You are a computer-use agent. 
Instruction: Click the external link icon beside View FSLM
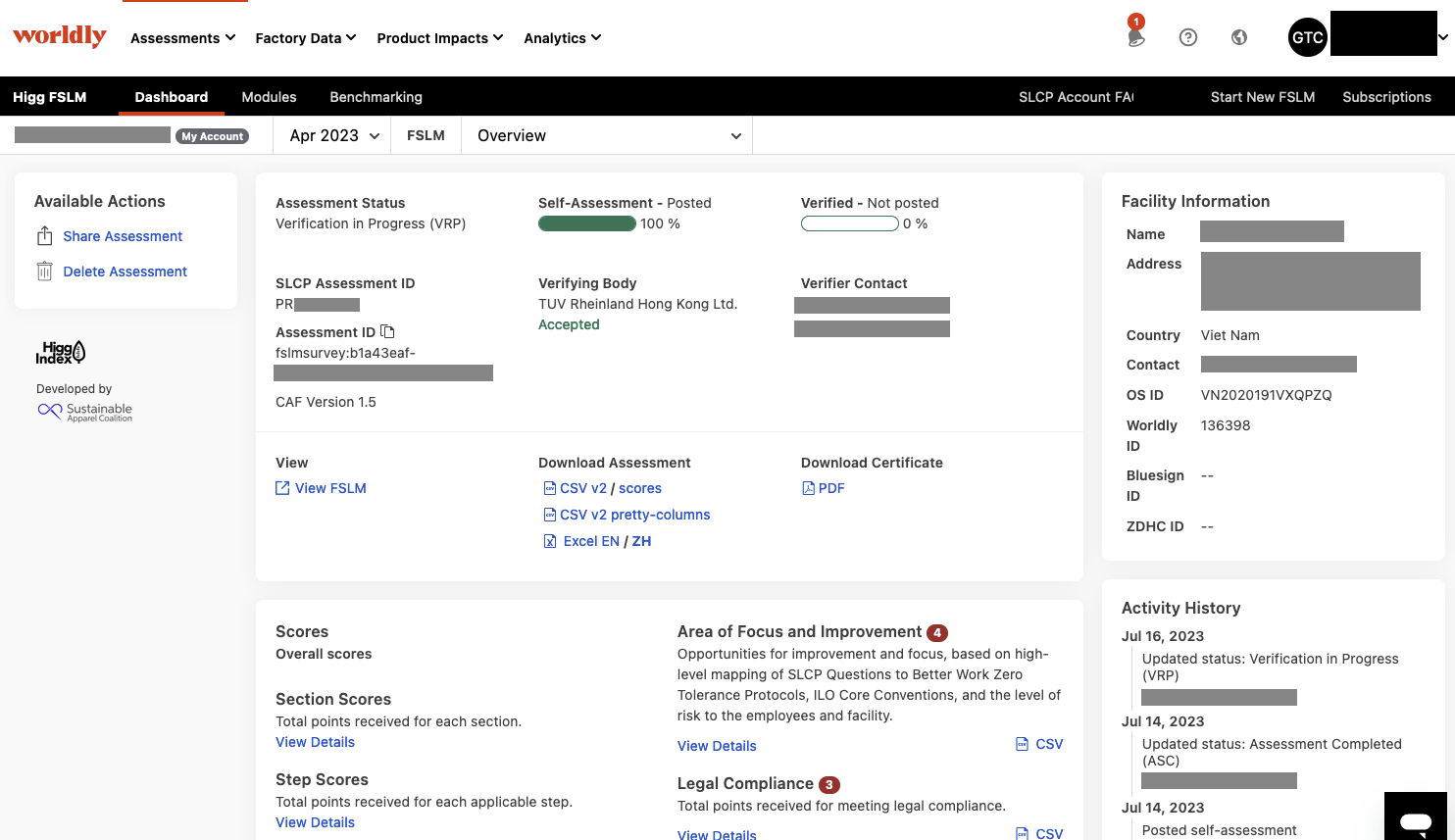(x=282, y=488)
